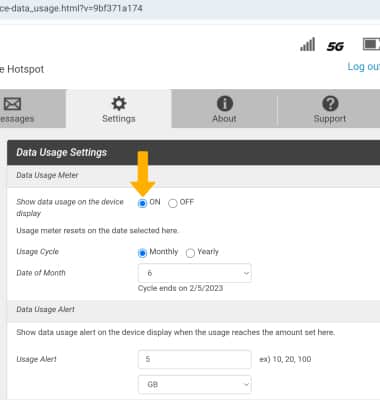
Task: Click the 'Usage Alert' label
Action: click(x=36, y=359)
